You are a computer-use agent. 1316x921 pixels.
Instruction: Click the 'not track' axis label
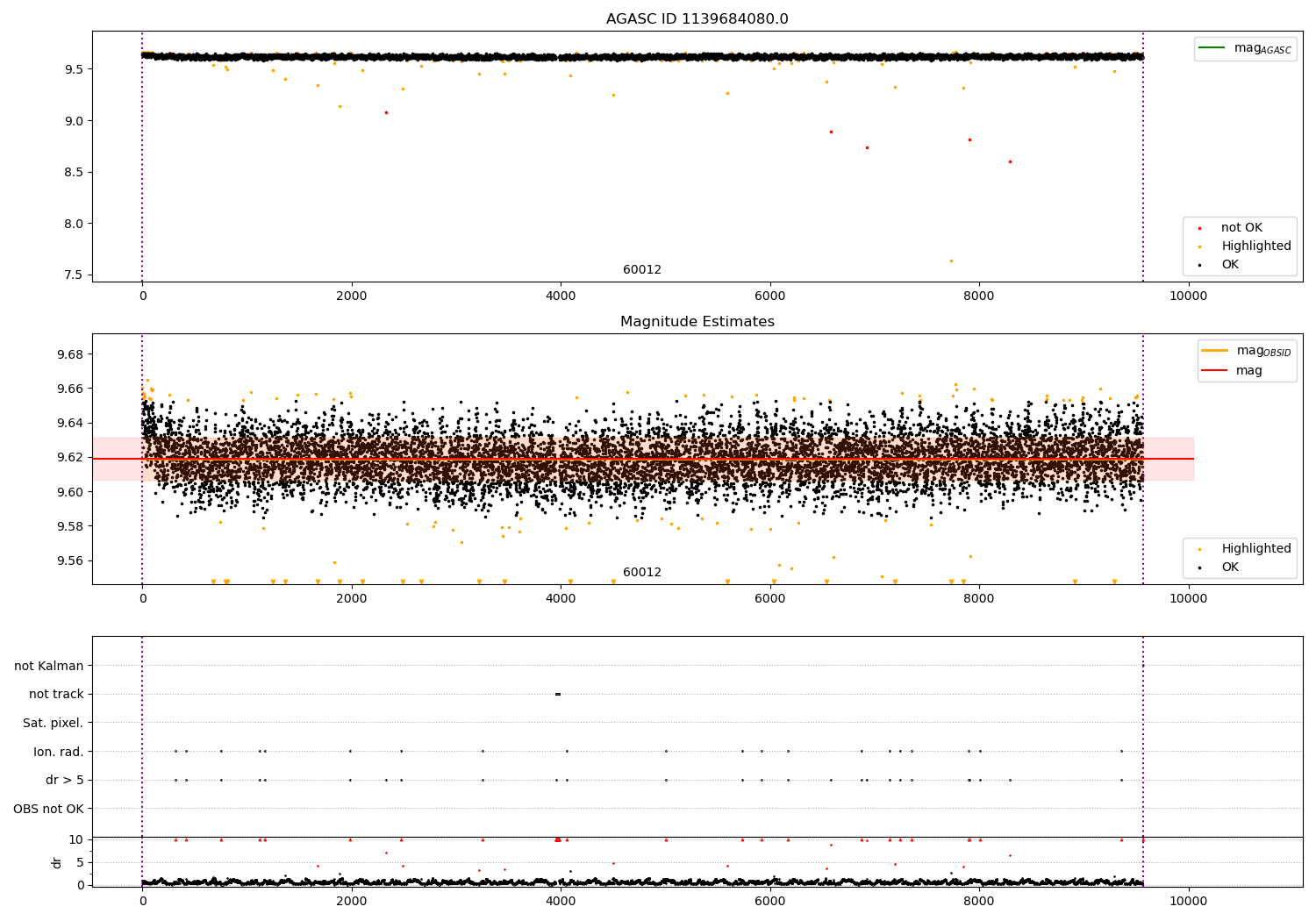[x=56, y=695]
